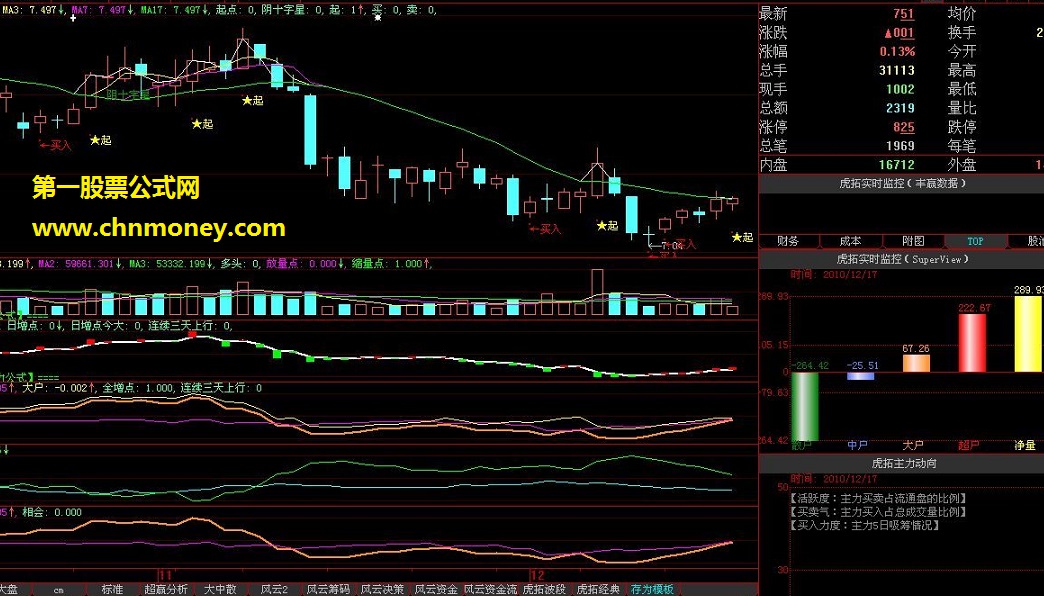
Task: Click the 涨幅 value 0.13%
Action: click(x=897, y=51)
